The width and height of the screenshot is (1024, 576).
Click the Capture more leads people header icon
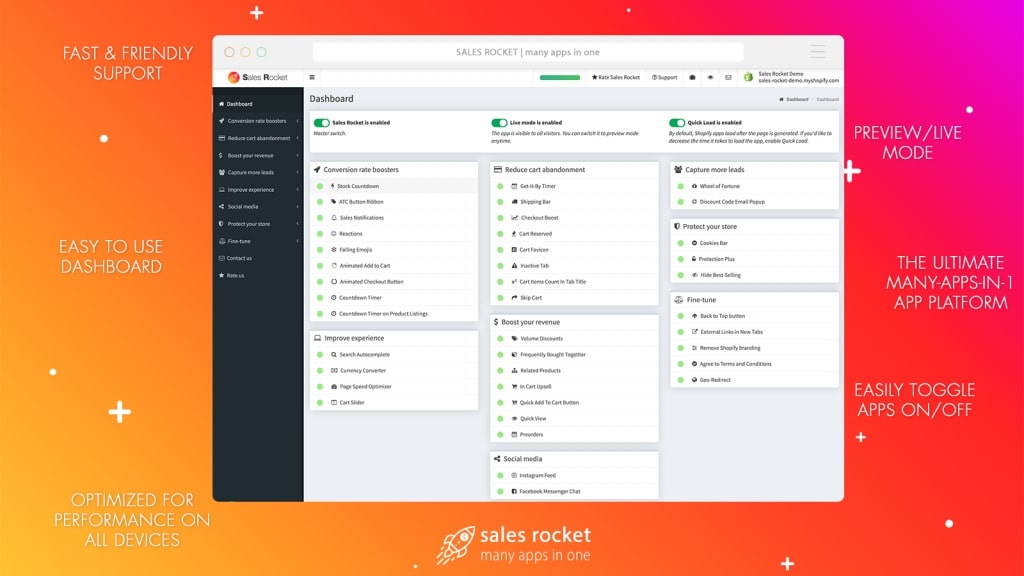point(678,170)
